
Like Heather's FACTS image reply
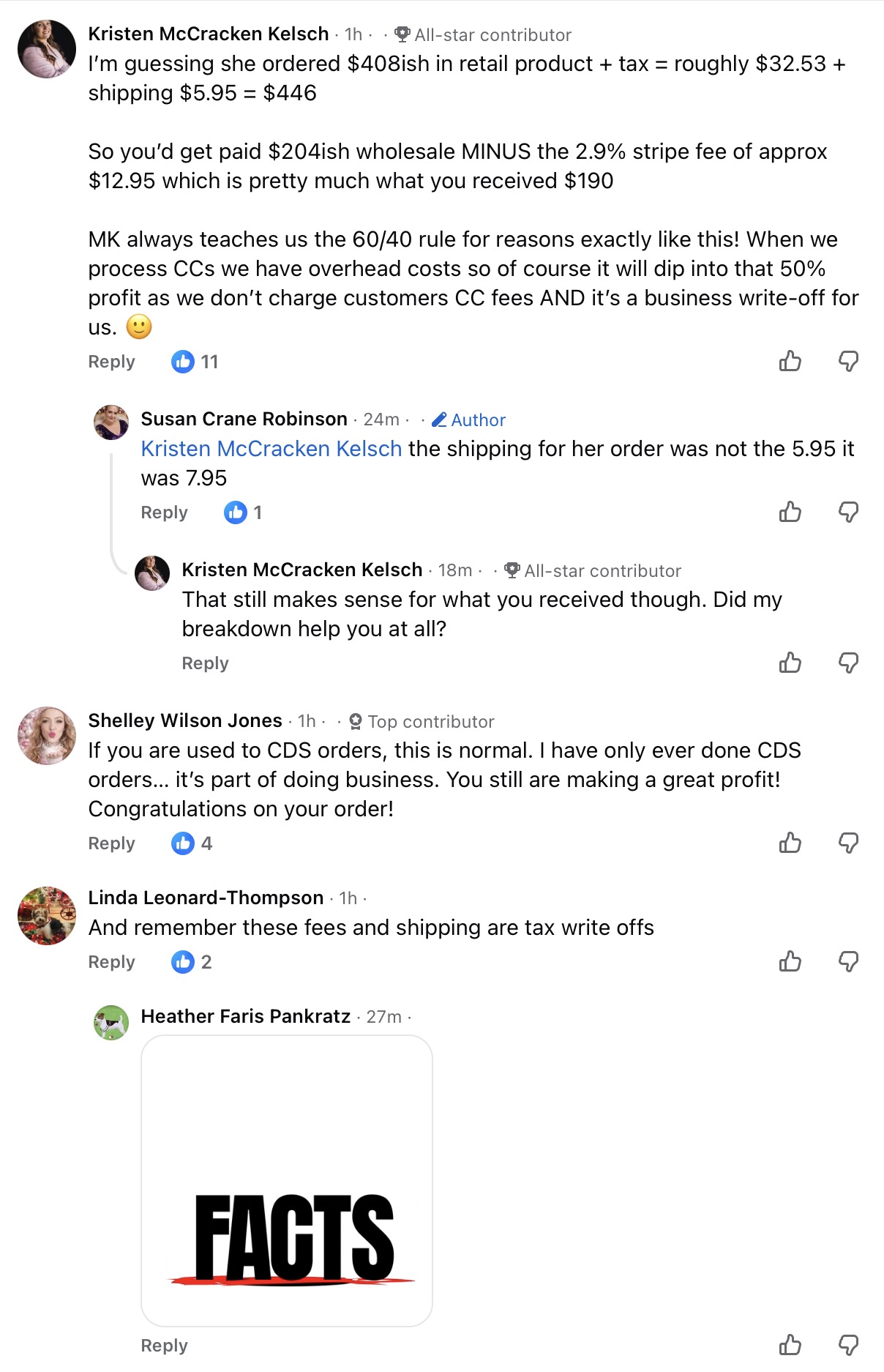tap(790, 1345)
